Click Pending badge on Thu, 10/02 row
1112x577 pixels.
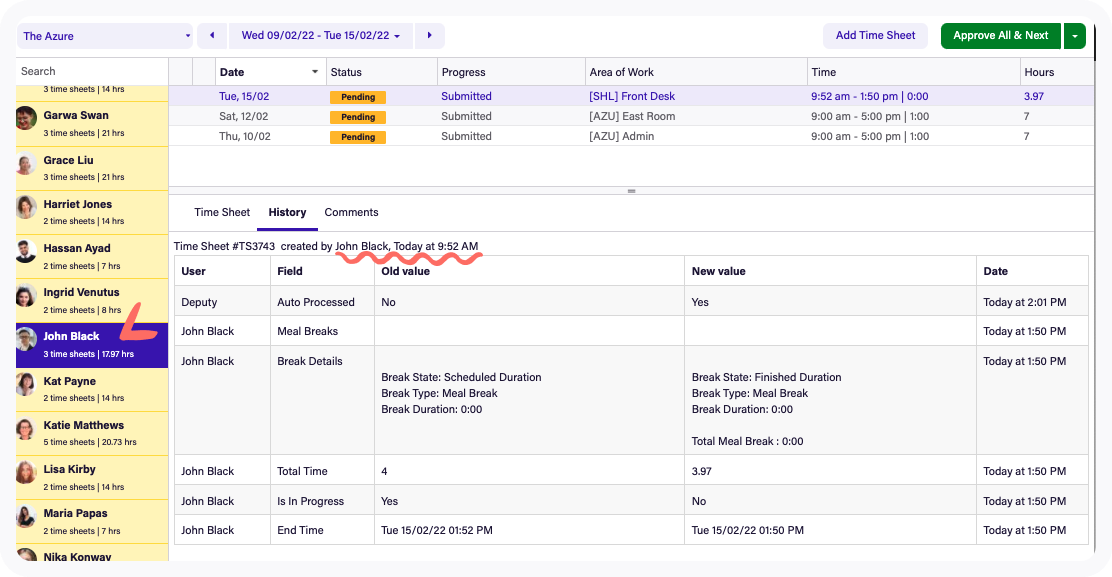(x=357, y=137)
